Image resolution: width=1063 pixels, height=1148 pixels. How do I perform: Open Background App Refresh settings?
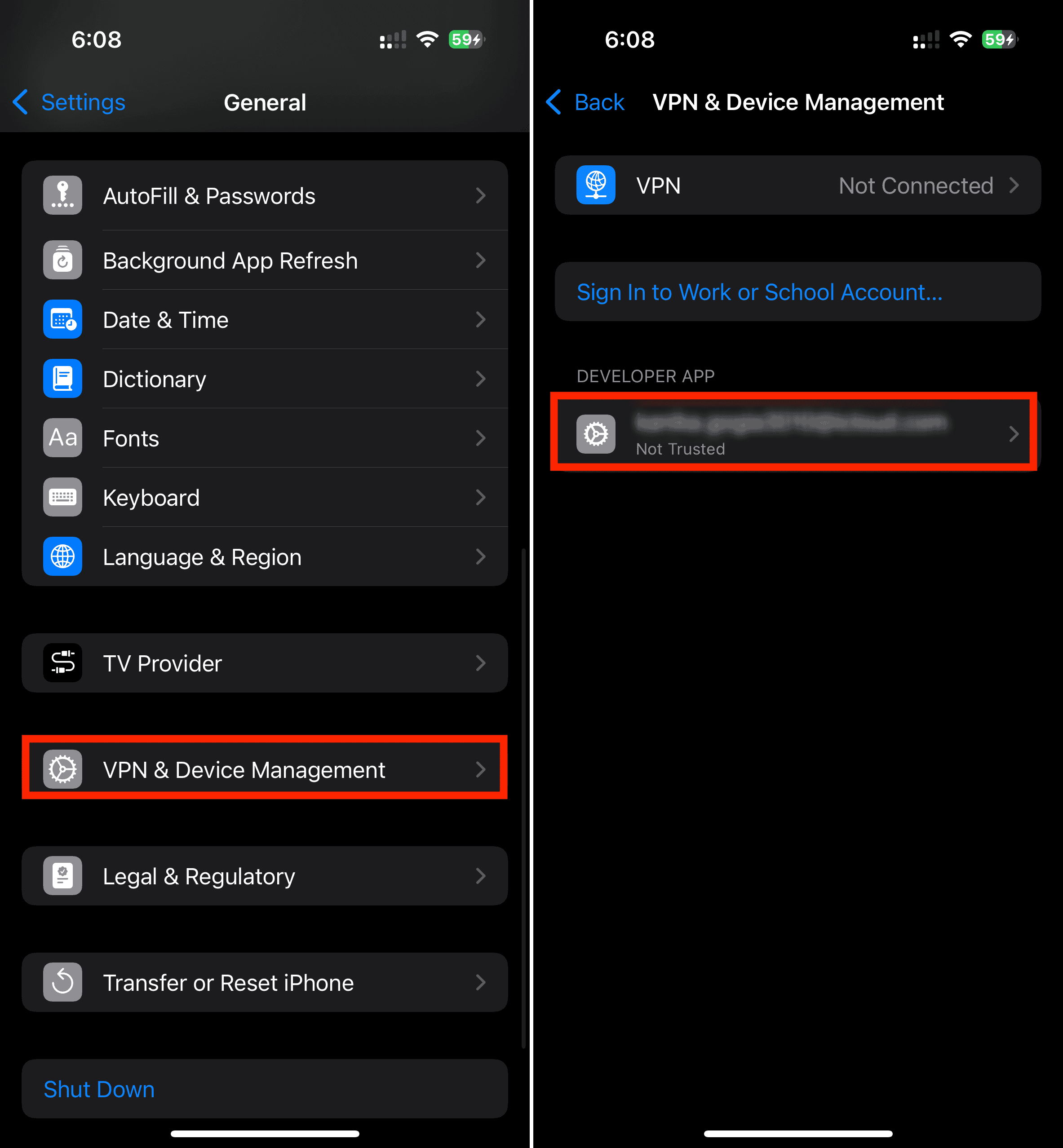pyautogui.click(x=264, y=260)
